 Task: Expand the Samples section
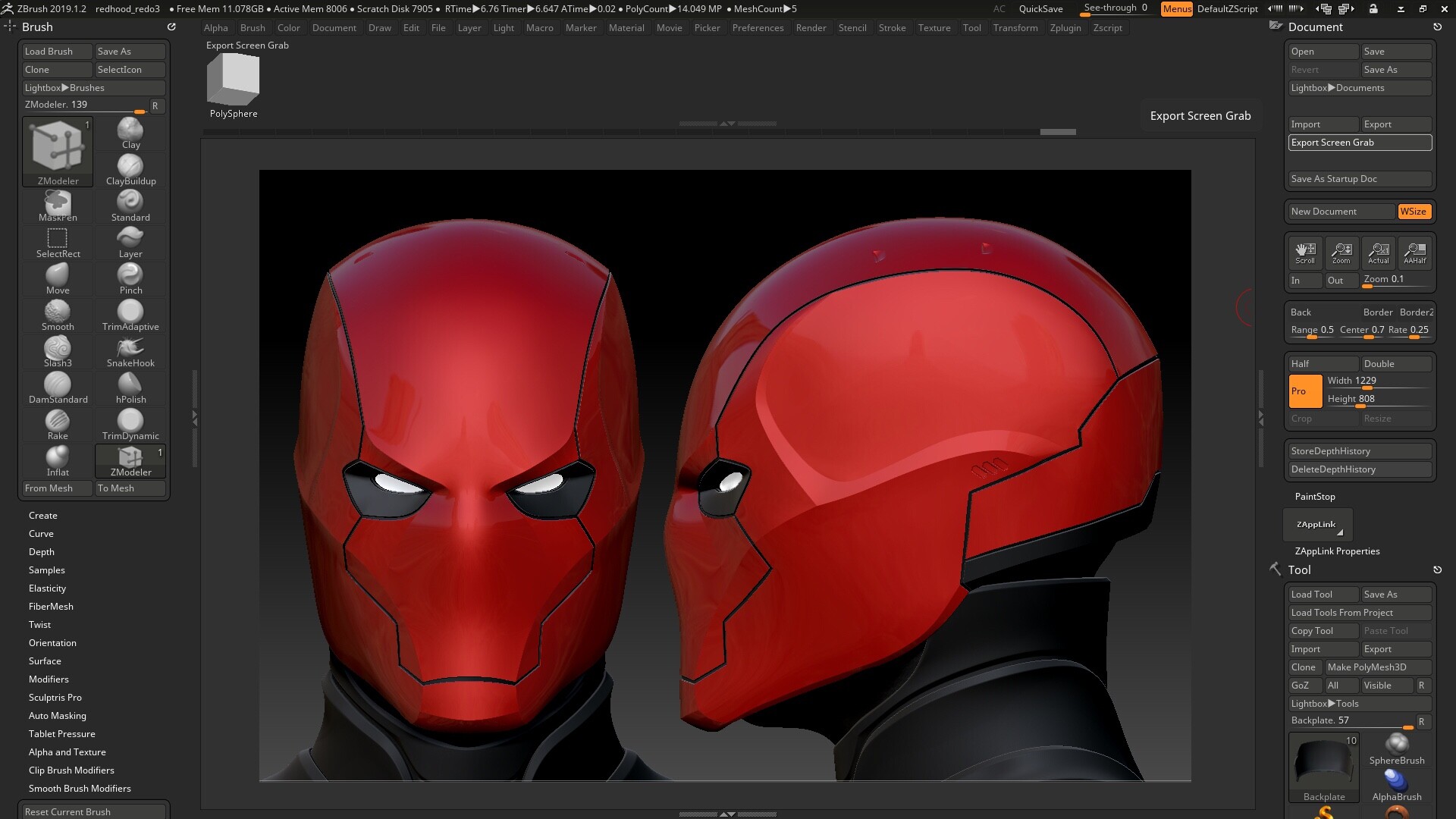(x=47, y=570)
